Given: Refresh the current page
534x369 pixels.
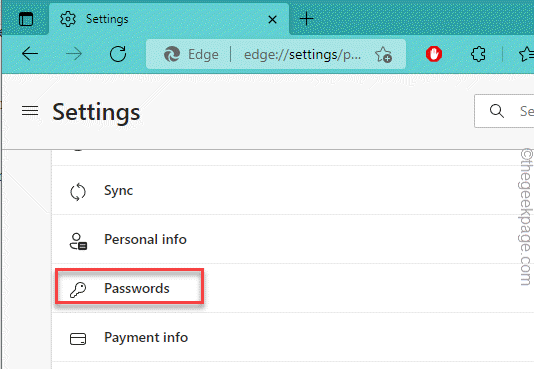Looking at the screenshot, I should coord(118,54).
